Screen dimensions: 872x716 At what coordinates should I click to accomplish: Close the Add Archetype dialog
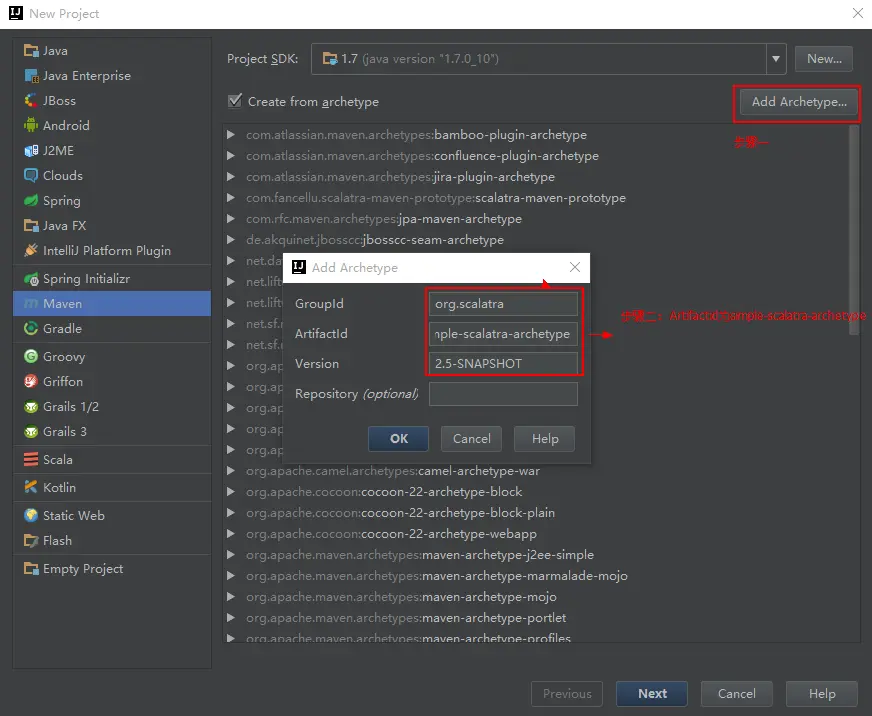575,267
